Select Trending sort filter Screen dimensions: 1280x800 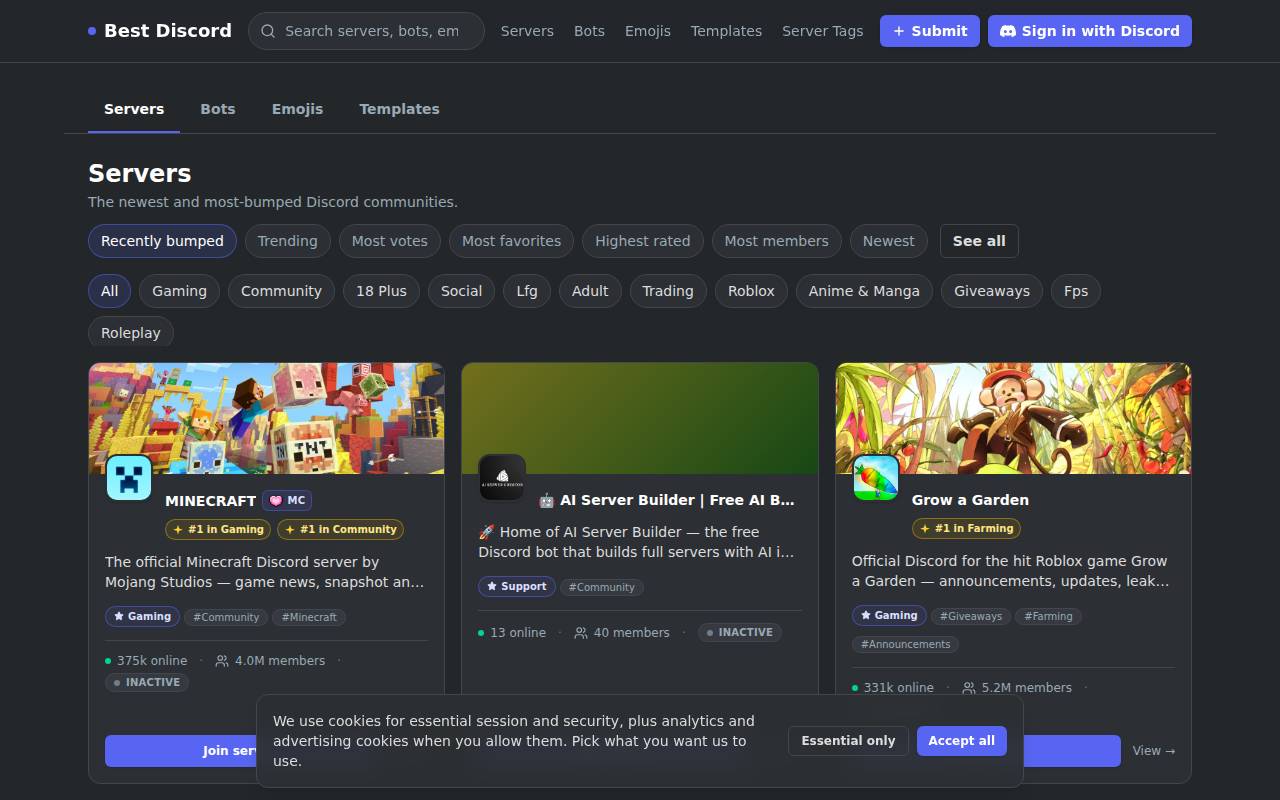(x=288, y=241)
